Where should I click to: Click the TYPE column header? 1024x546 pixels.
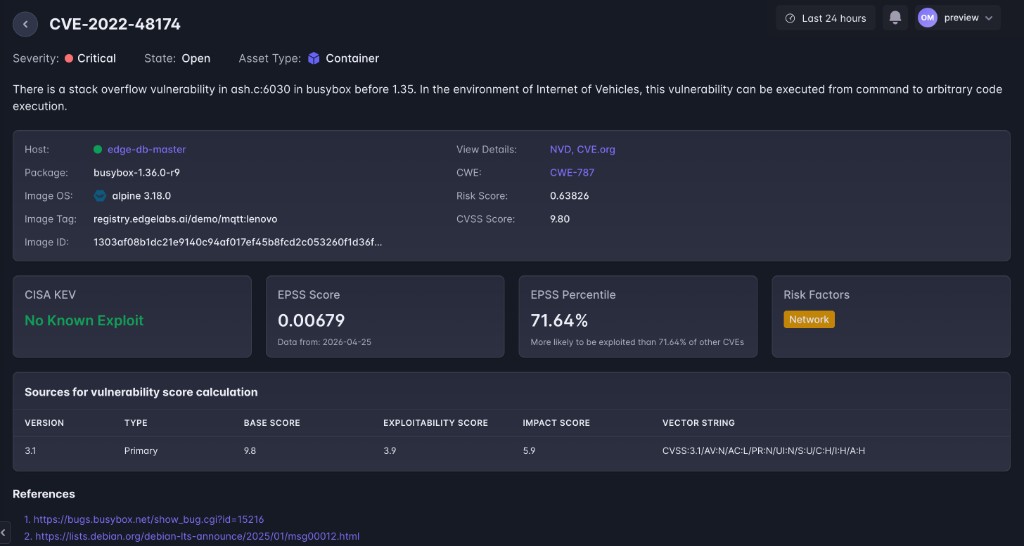(x=136, y=423)
